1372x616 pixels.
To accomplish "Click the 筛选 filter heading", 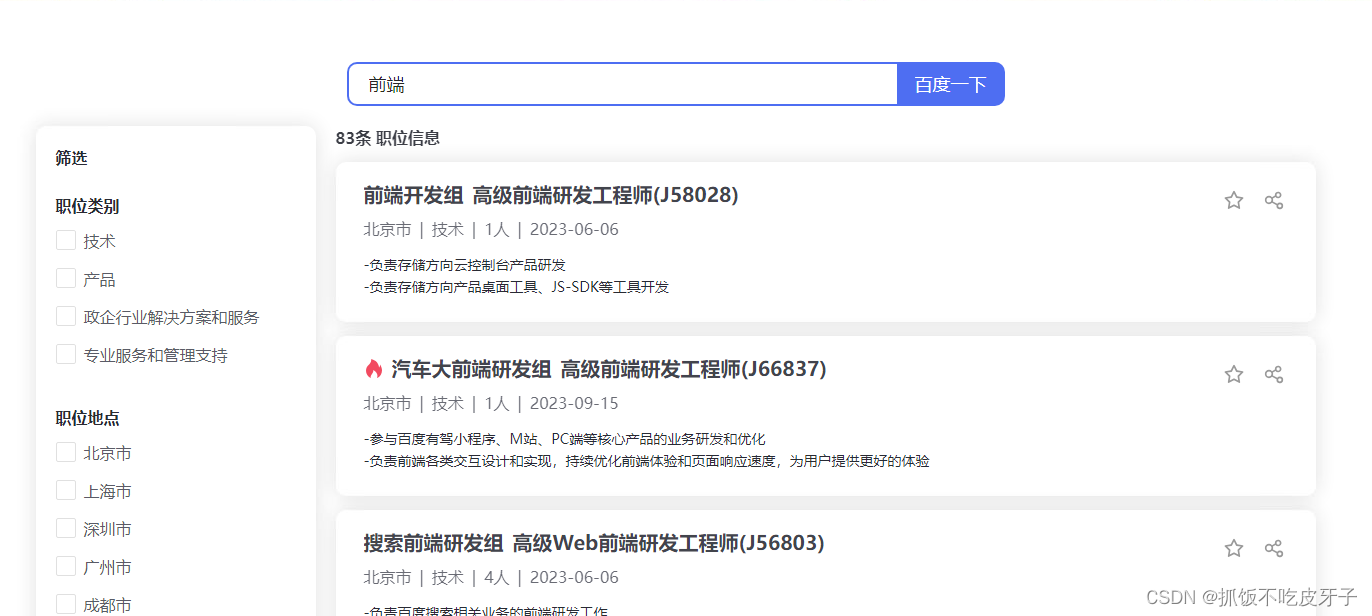I will (72, 158).
